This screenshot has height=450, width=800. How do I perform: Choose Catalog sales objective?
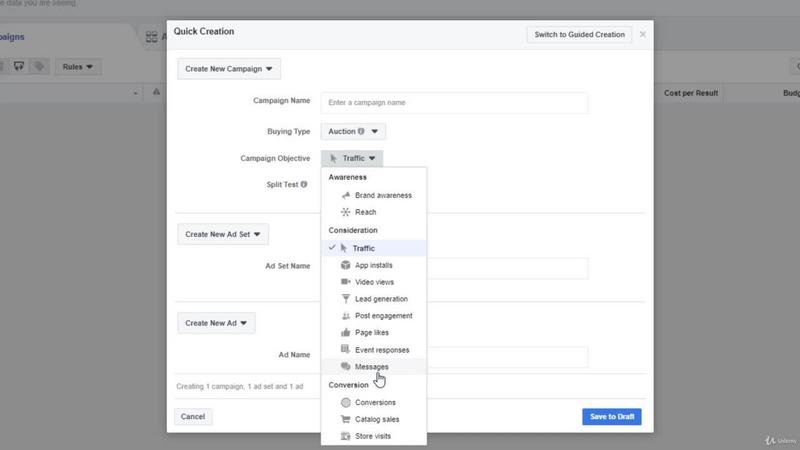[x=374, y=419]
